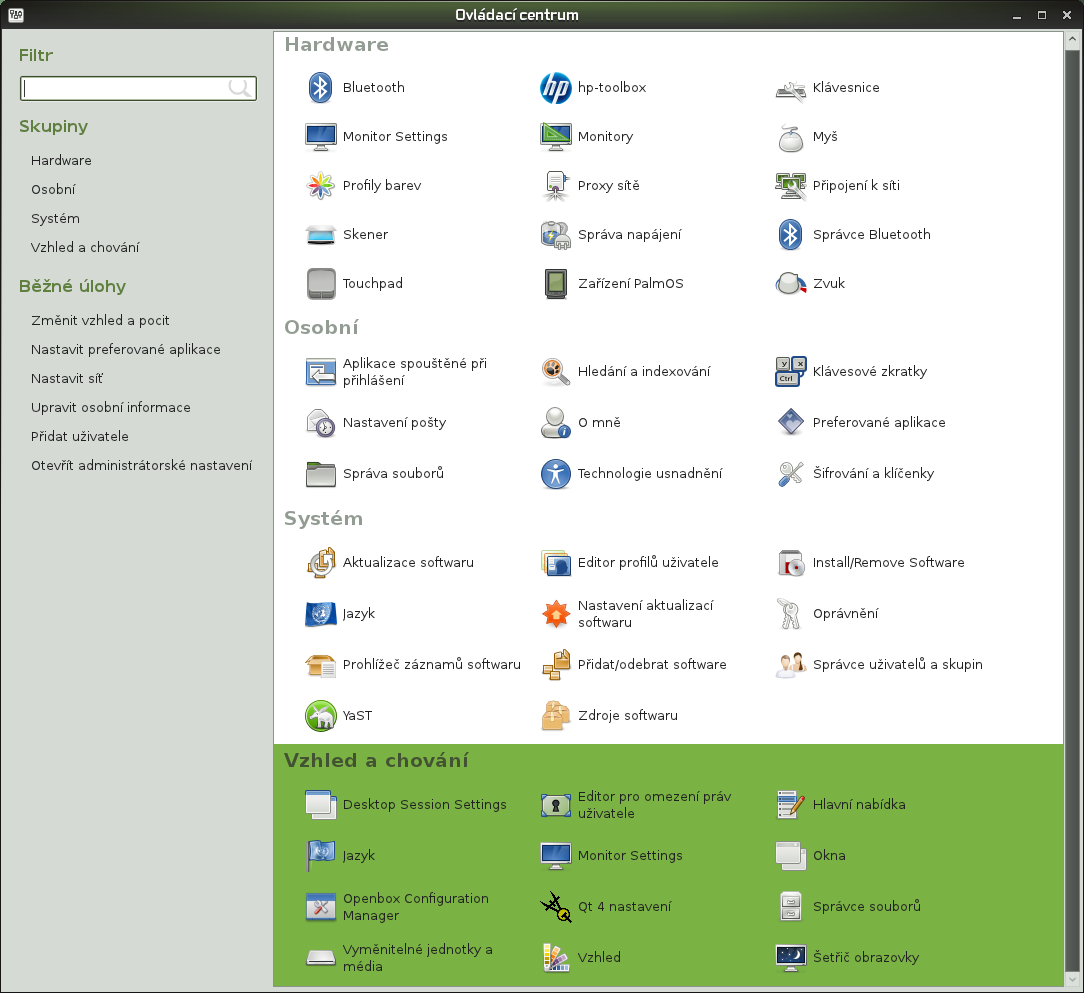The width and height of the screenshot is (1084, 993).
Task: Open Monitor Settings in Vzhled a chování
Action: coord(555,855)
